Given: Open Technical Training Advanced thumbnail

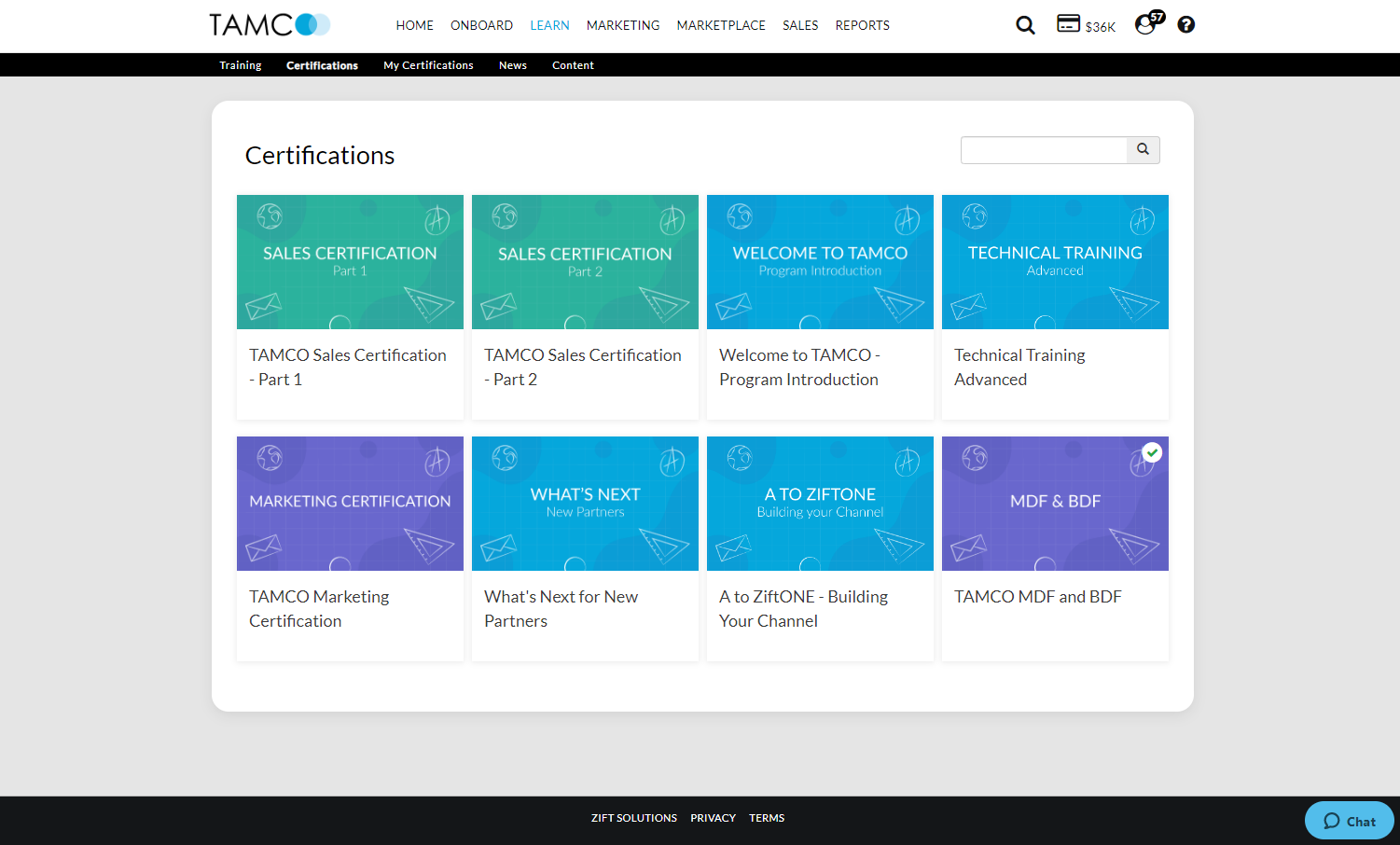Looking at the screenshot, I should 1055,262.
